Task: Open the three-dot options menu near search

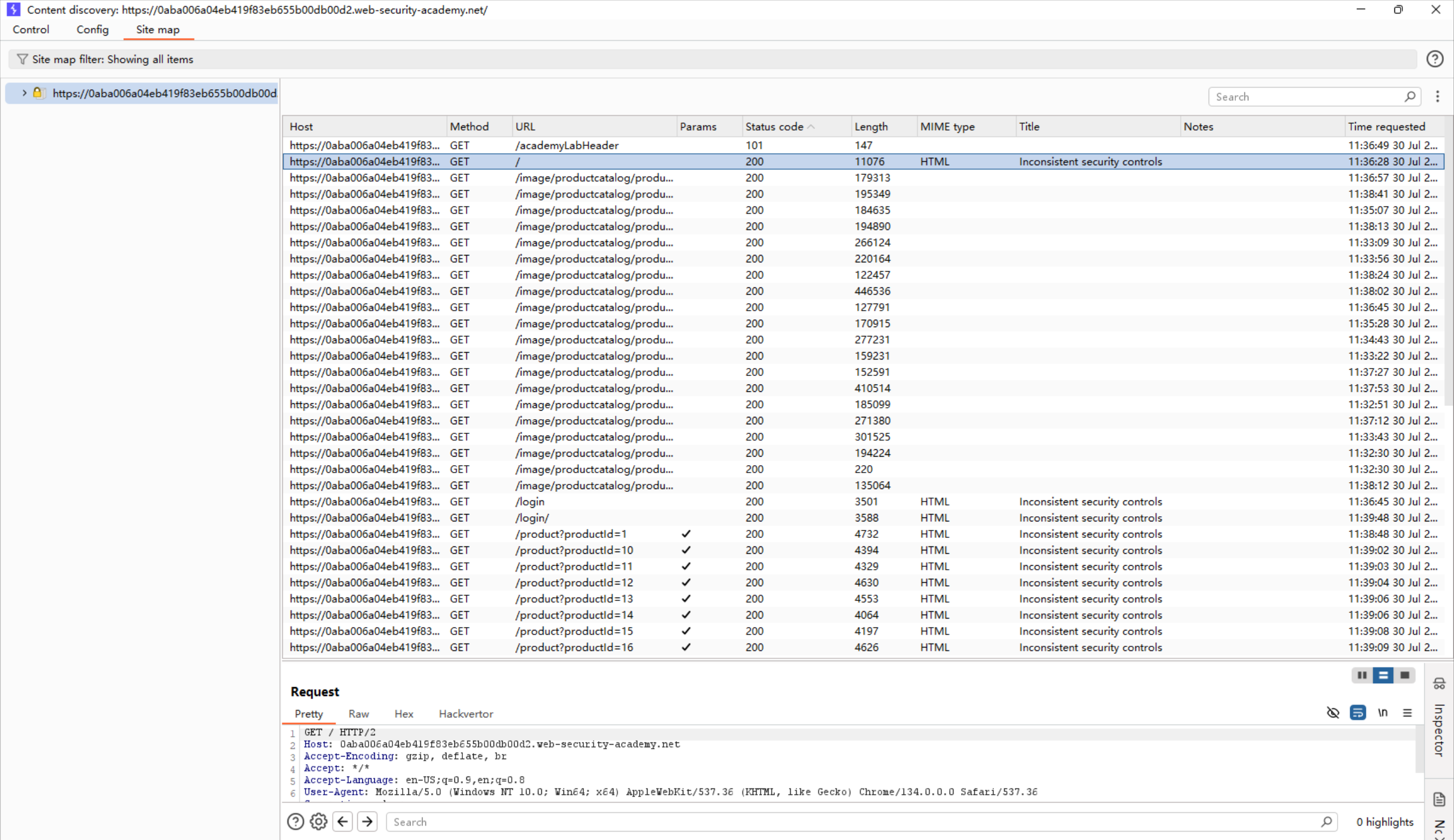Action: (1438, 97)
